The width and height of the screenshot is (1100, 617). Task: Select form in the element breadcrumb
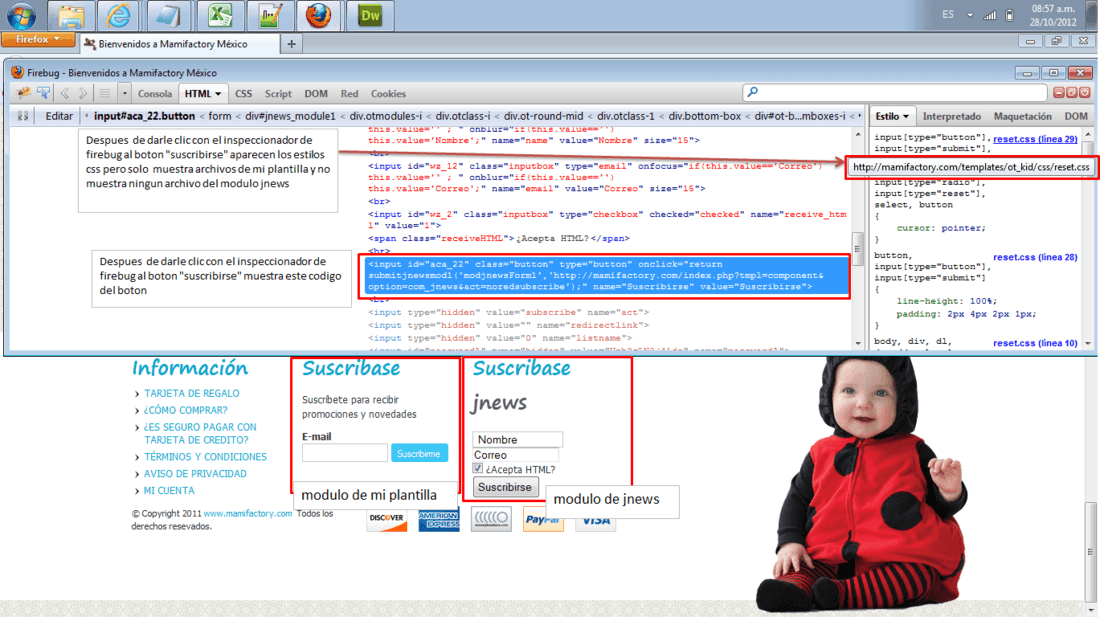[x=220, y=116]
